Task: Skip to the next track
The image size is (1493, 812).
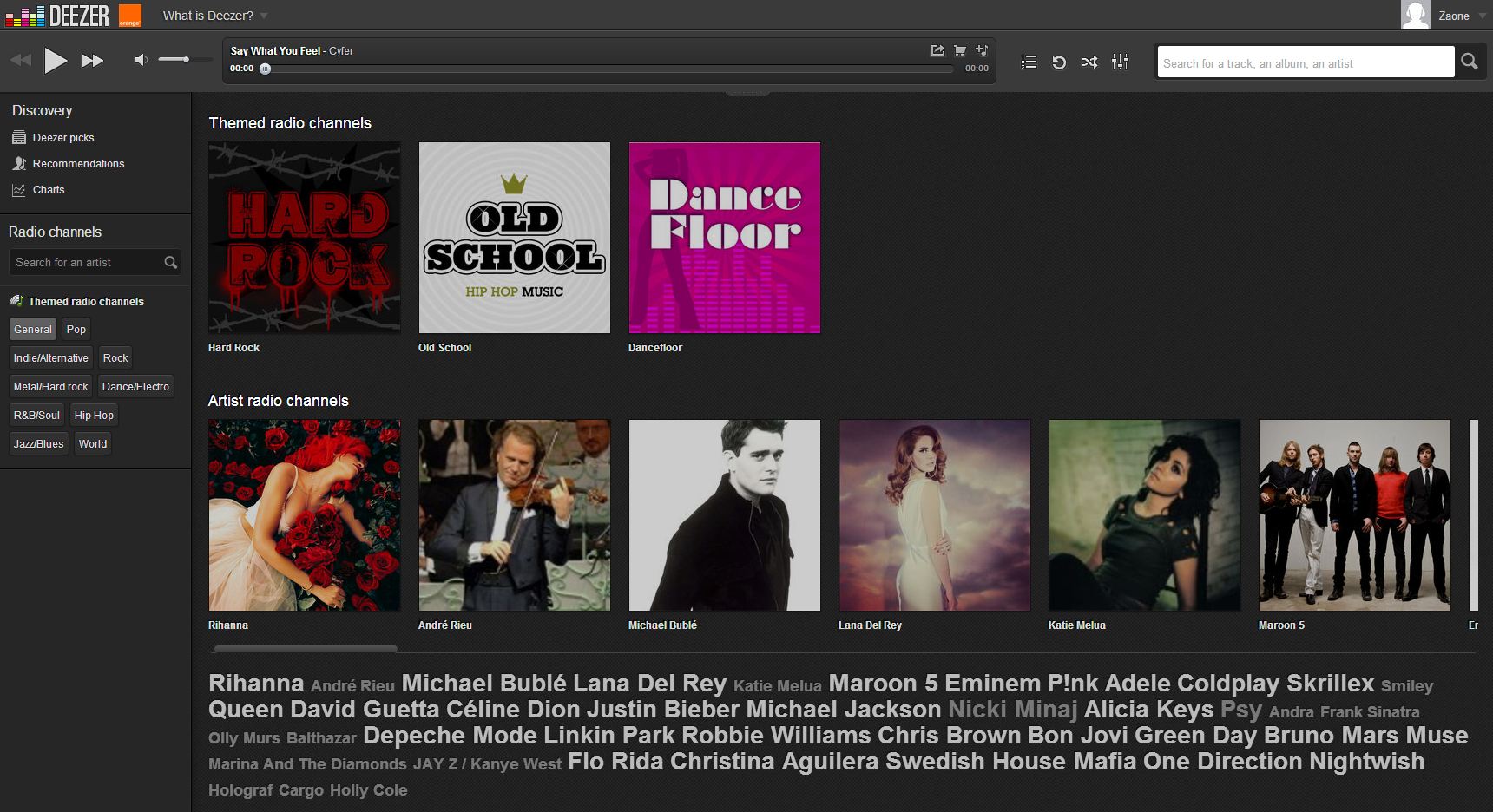Action: [x=93, y=60]
